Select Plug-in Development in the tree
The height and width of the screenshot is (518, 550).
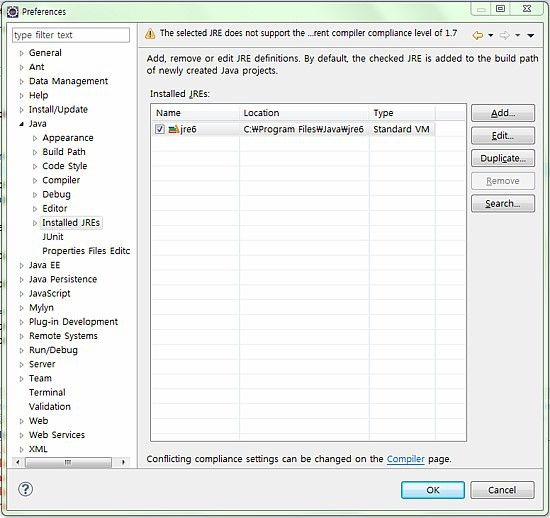pyautogui.click(x=73, y=322)
